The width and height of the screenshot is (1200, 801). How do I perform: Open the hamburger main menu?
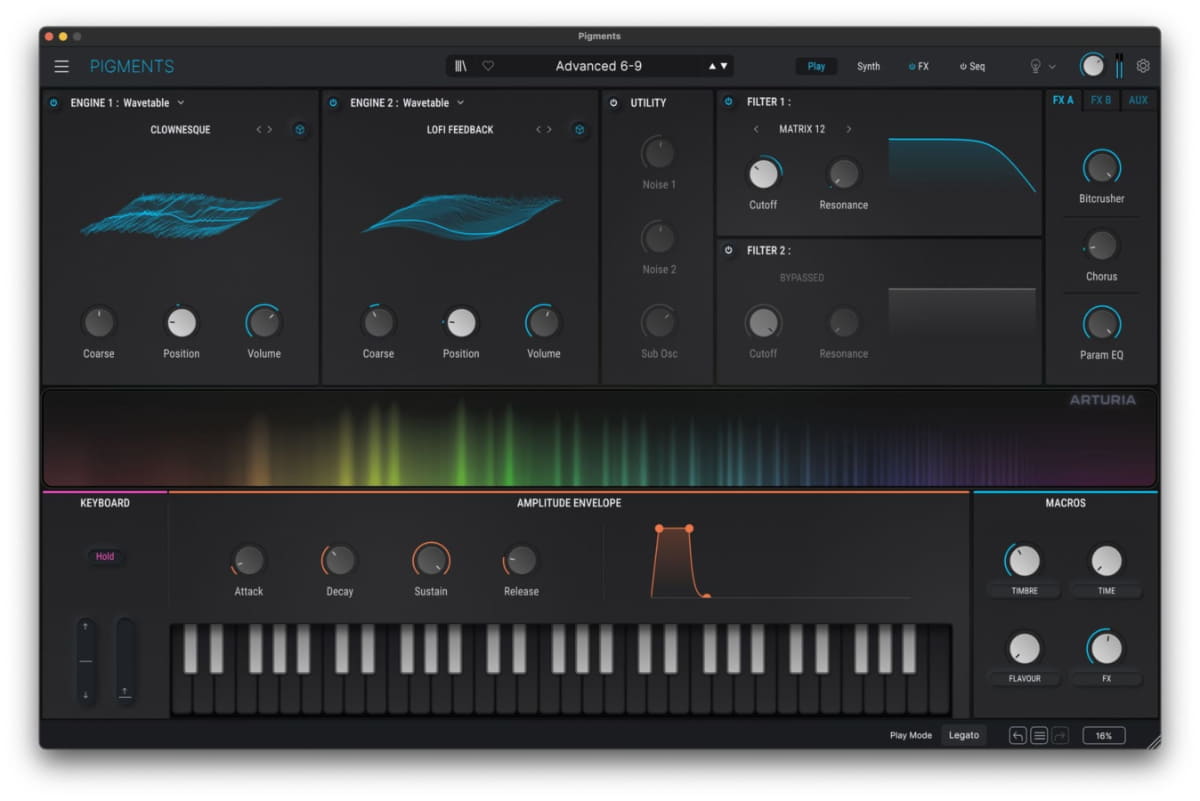point(62,66)
